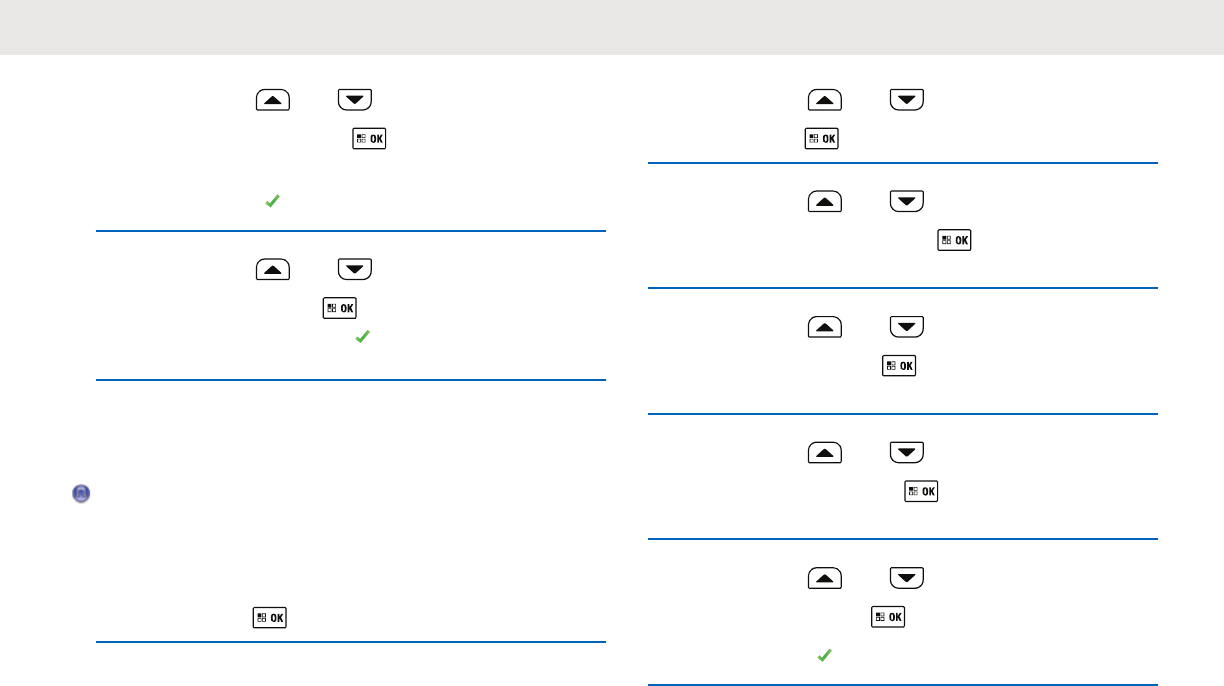Viewport: 1224px width, 686px height.
Task: Select the up arrow key in the left column's second step
Action: coord(273,269)
